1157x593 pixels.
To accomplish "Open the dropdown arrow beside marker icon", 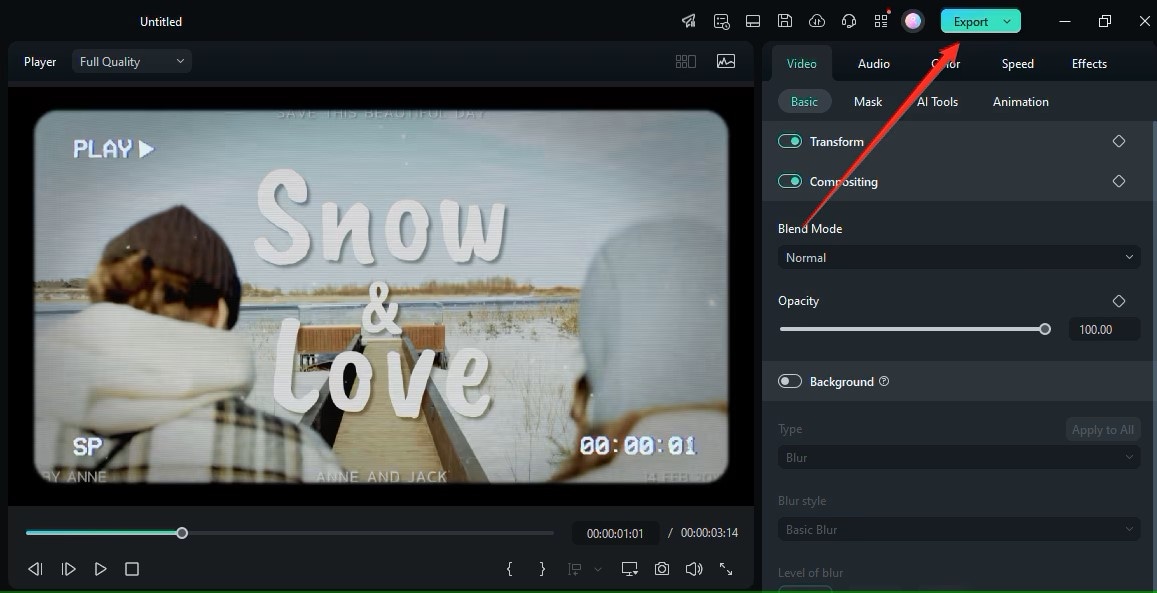I will point(598,569).
